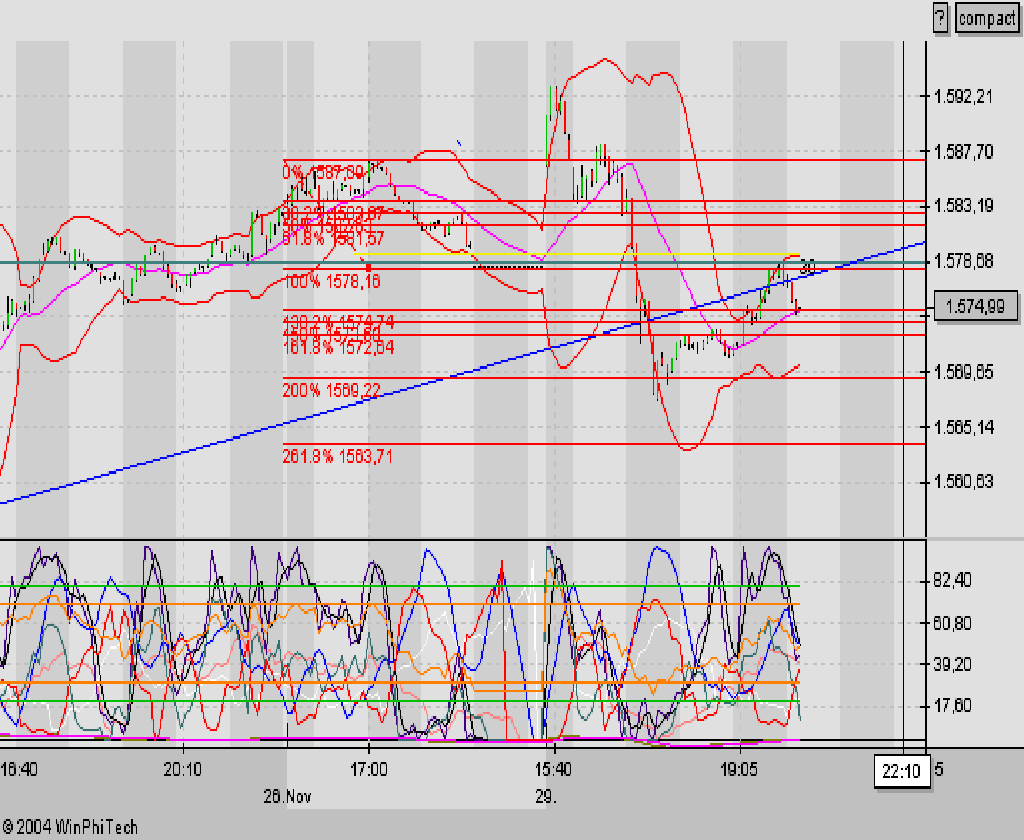
Task: Click the 22:10 time cursor label
Action: click(x=901, y=772)
